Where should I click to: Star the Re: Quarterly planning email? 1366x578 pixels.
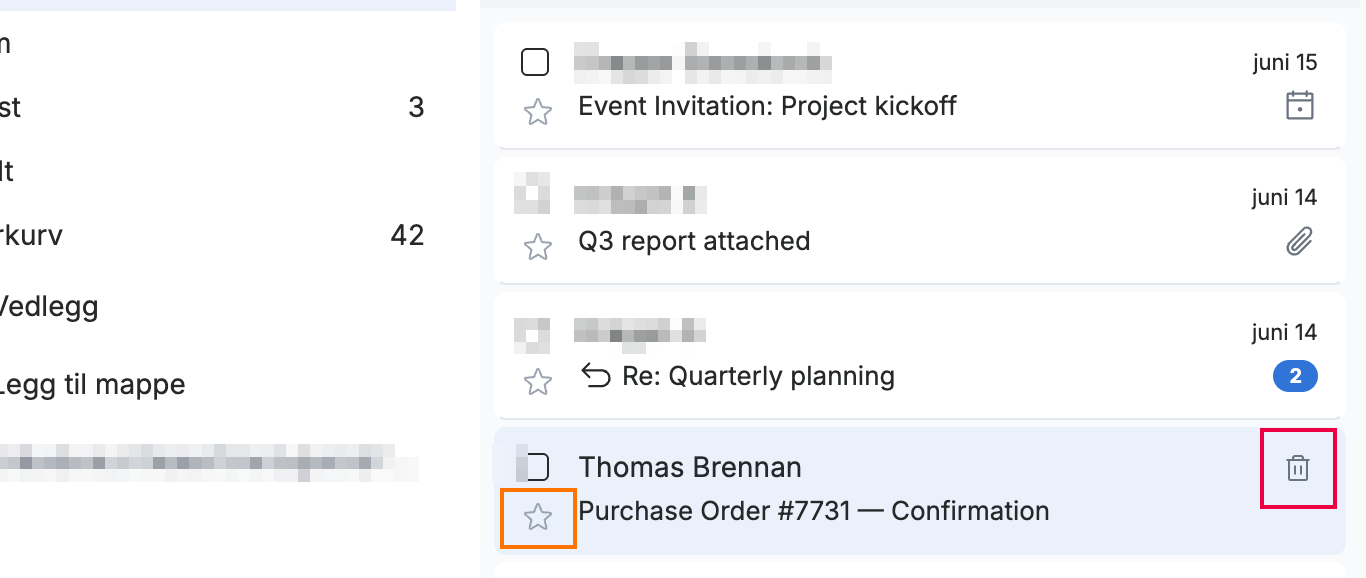(538, 382)
